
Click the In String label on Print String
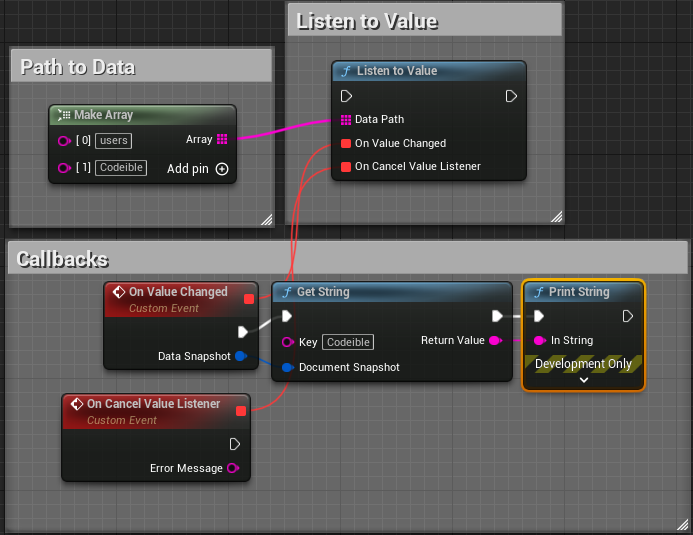[572, 340]
